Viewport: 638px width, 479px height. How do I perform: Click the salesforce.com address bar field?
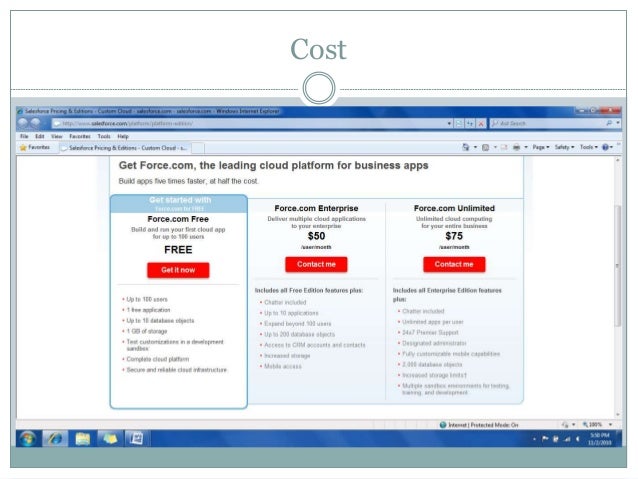[x=249, y=123]
